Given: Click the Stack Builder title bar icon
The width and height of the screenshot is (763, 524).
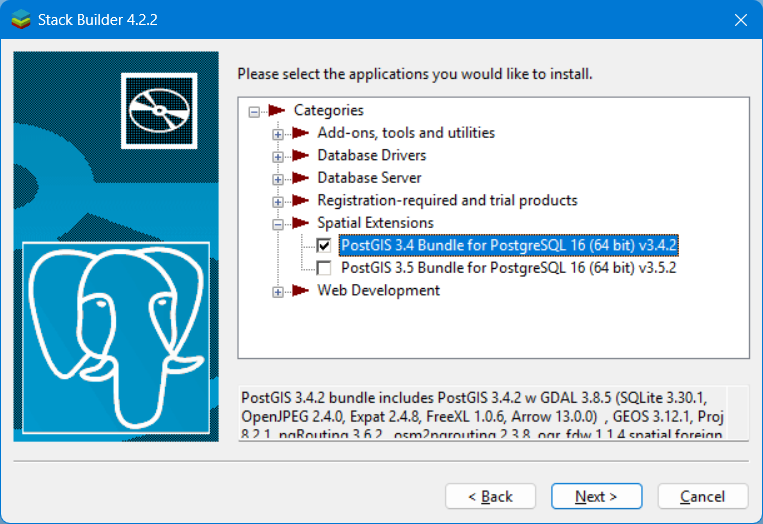Looking at the screenshot, I should click(21, 19).
